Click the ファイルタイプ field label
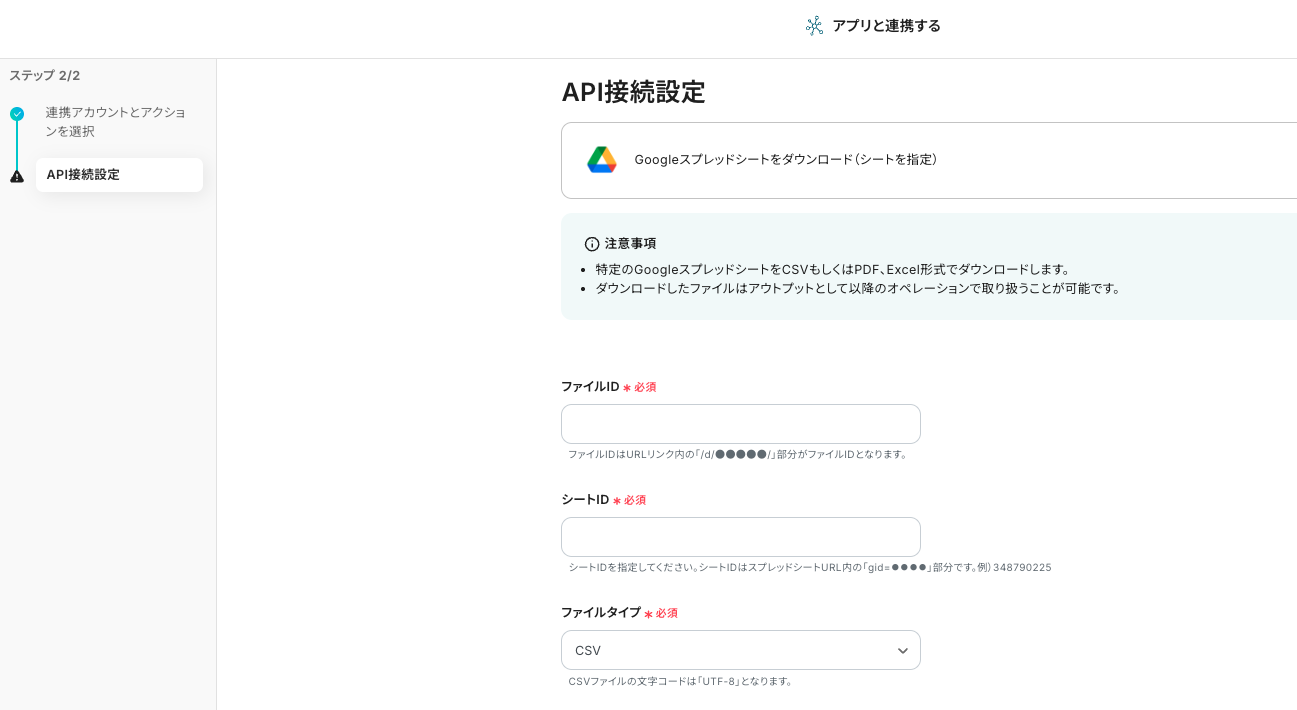Viewport: 1297px width, 710px height. point(600,612)
